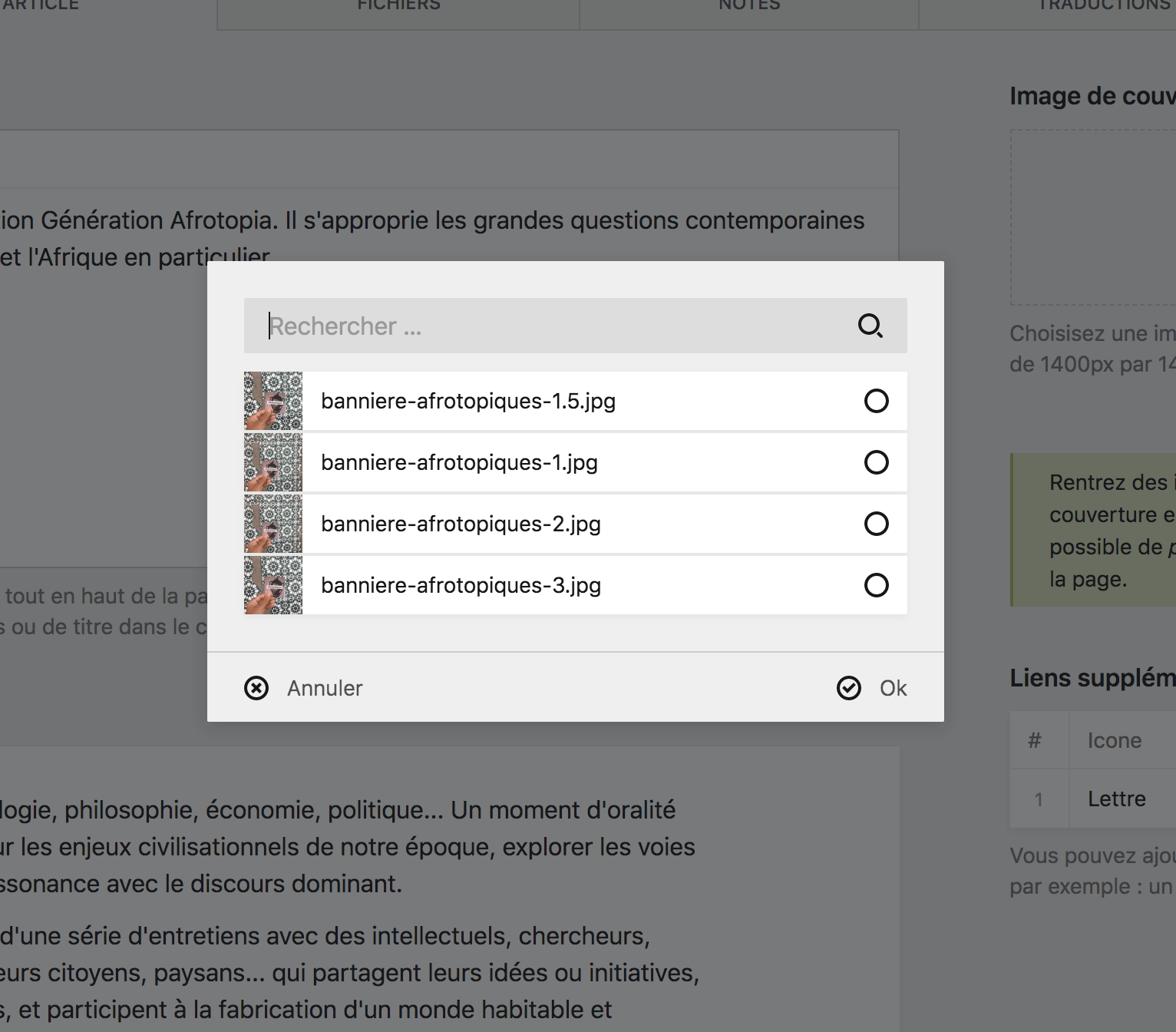Screen dimensions: 1176x1032
Task: Select the banniere-afrotopiques-3.jpg radio button
Action: coord(876,585)
